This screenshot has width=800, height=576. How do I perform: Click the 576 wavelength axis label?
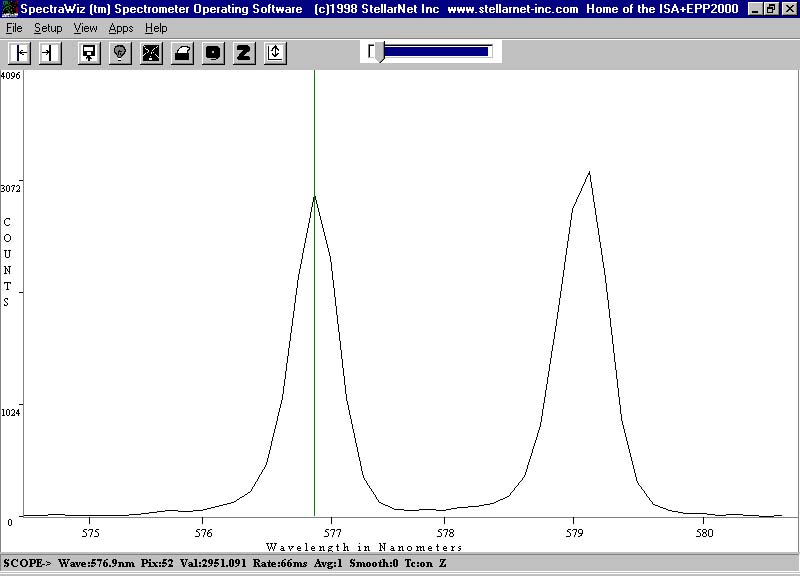pos(203,533)
